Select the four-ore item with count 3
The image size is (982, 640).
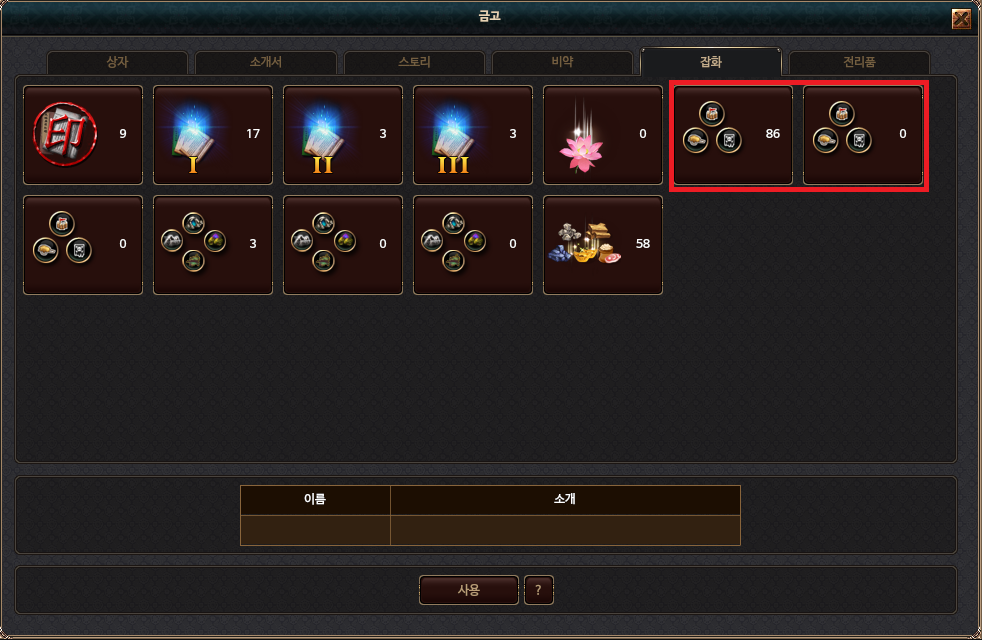coord(213,245)
